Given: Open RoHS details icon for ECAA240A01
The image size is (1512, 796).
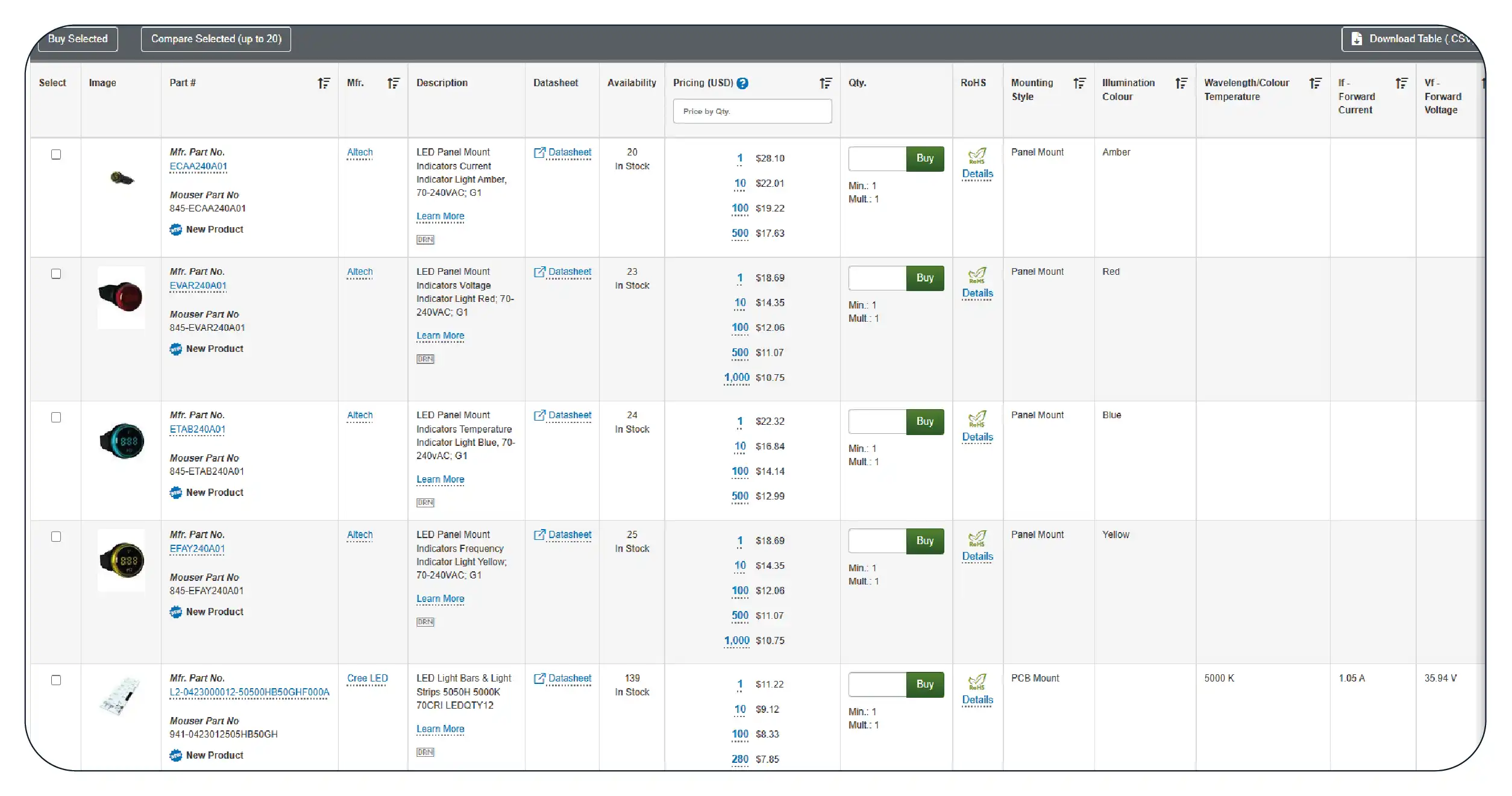Looking at the screenshot, I should (x=977, y=157).
